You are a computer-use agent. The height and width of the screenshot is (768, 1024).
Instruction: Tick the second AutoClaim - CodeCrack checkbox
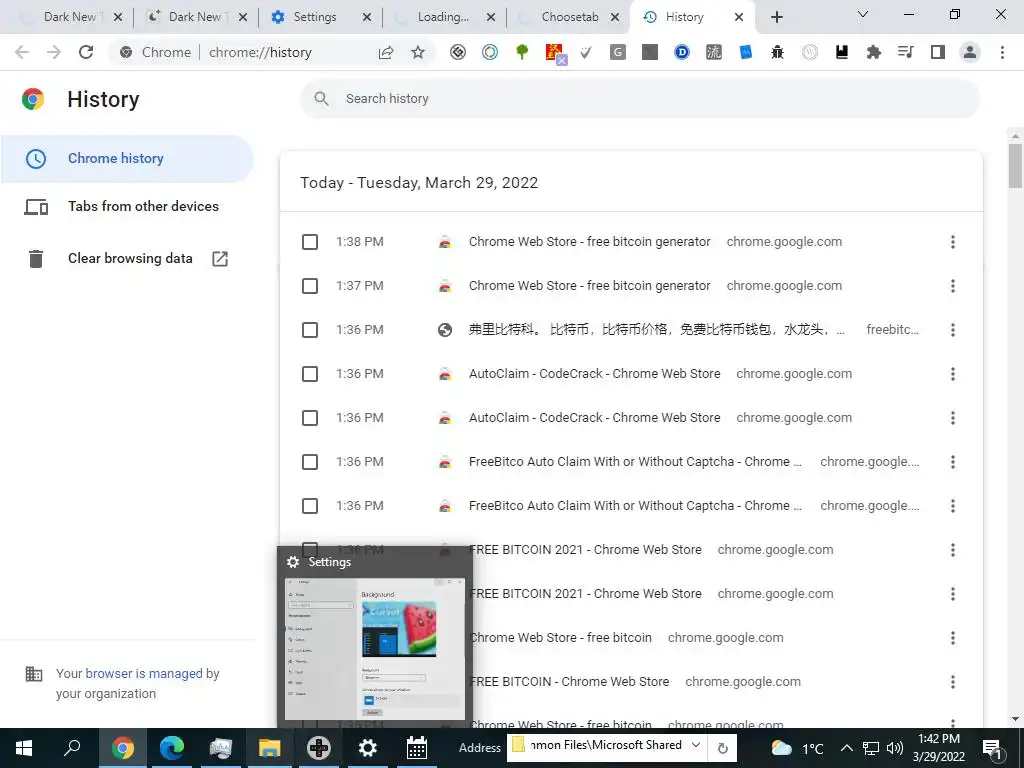[310, 418]
